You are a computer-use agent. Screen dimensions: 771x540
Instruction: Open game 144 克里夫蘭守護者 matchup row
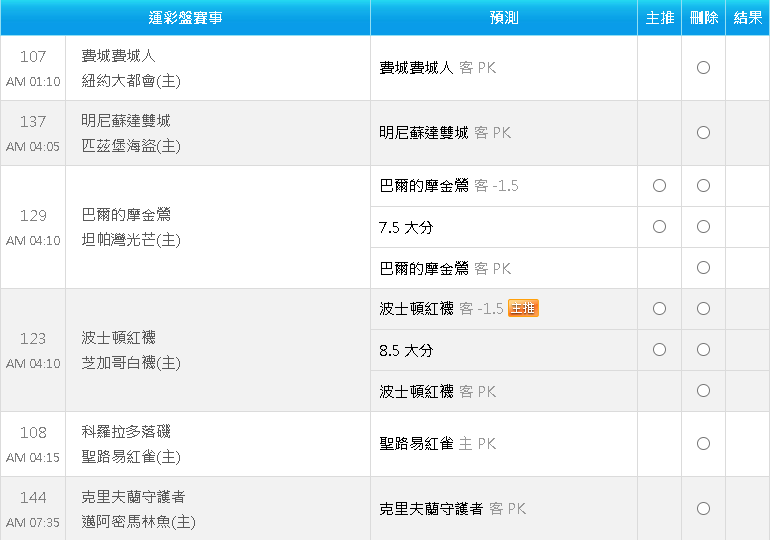coord(185,509)
